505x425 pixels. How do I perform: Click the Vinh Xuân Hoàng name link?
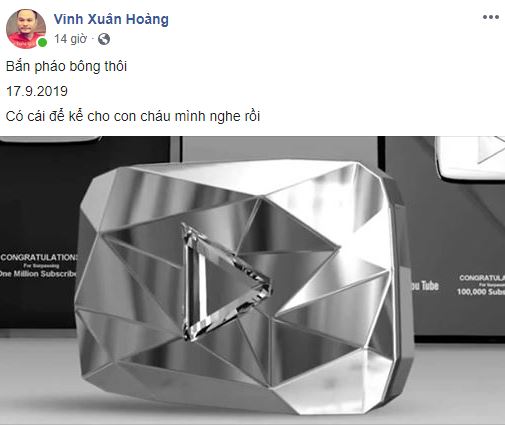[111, 19]
